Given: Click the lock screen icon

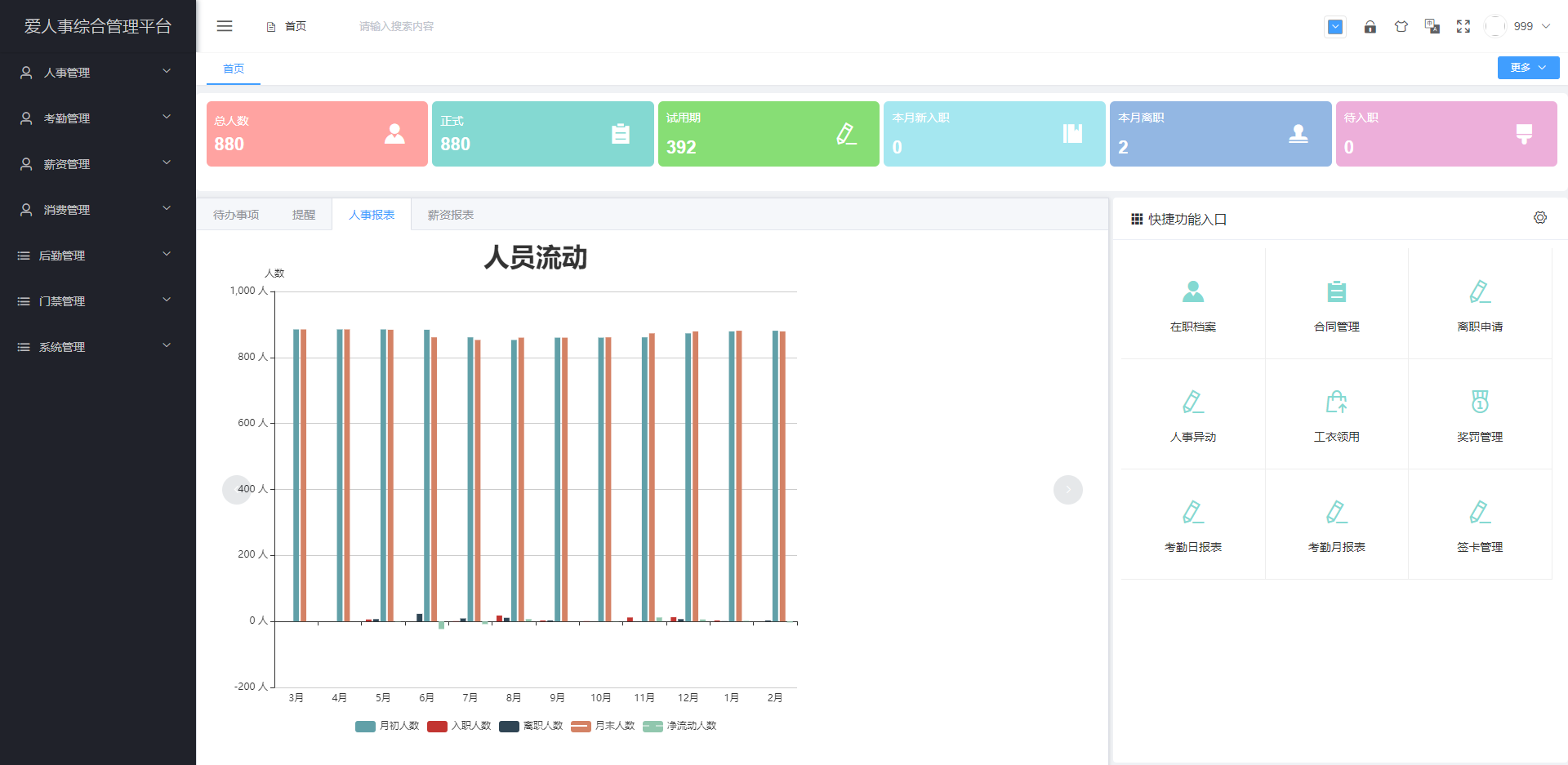Looking at the screenshot, I should [1370, 27].
